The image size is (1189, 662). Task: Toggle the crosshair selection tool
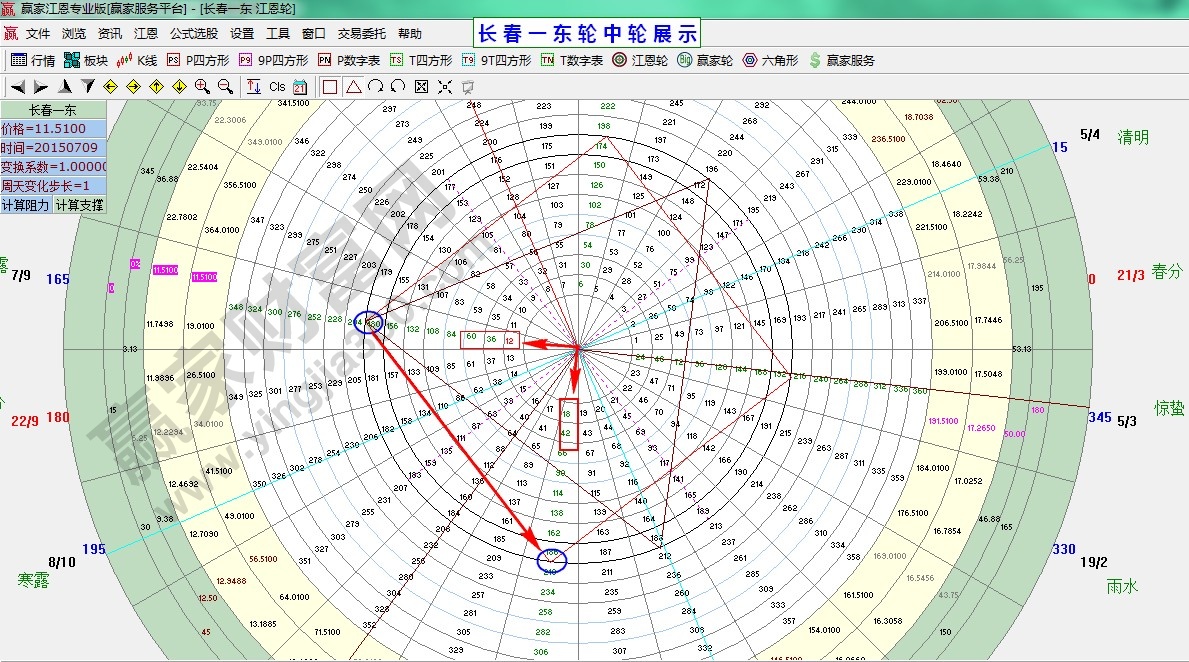446,86
